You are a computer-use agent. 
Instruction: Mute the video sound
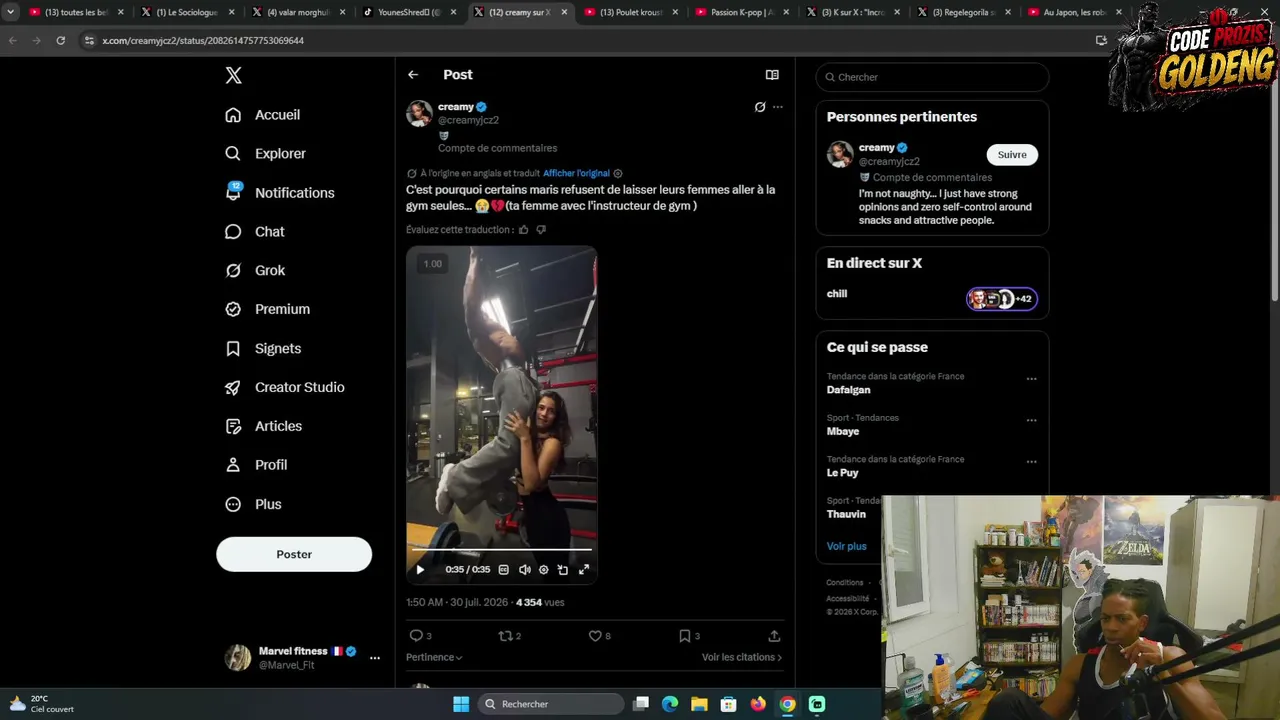click(524, 570)
